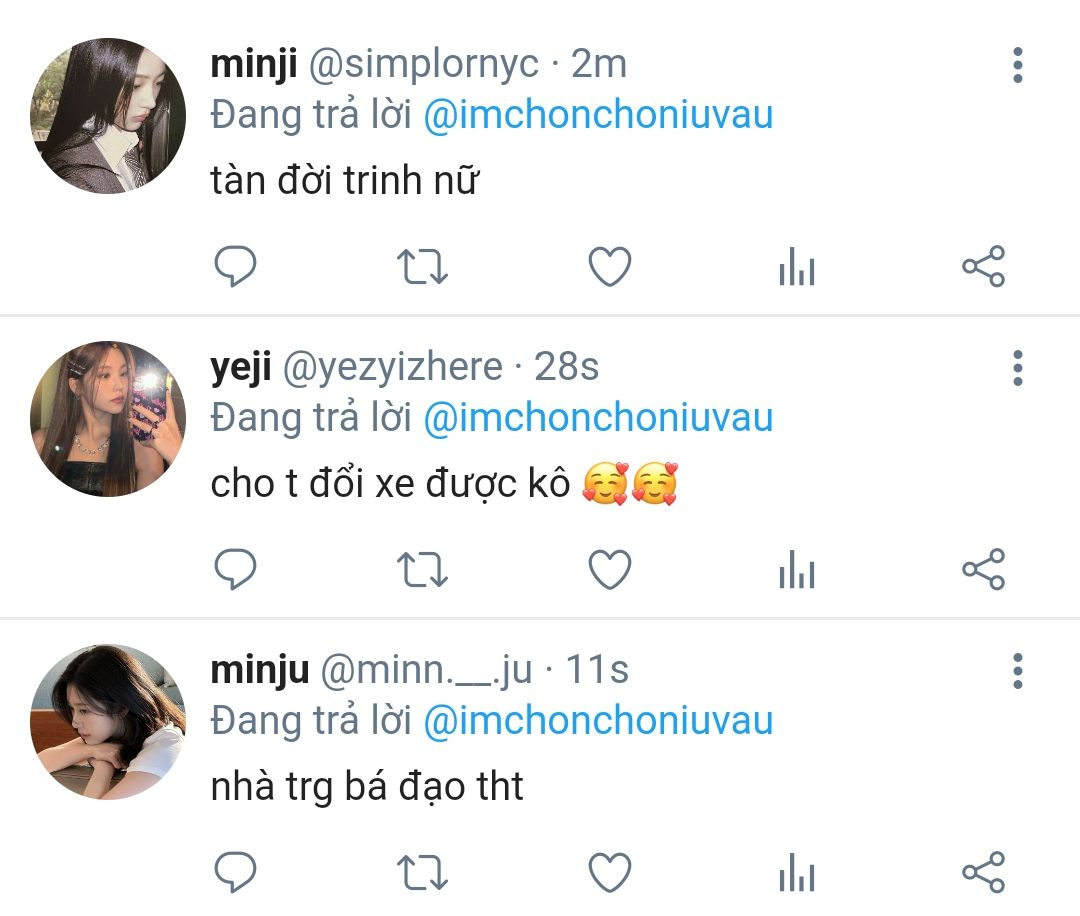Image resolution: width=1080 pixels, height=916 pixels.
Task: Like minju's tweet with the heart
Action: tap(610, 872)
